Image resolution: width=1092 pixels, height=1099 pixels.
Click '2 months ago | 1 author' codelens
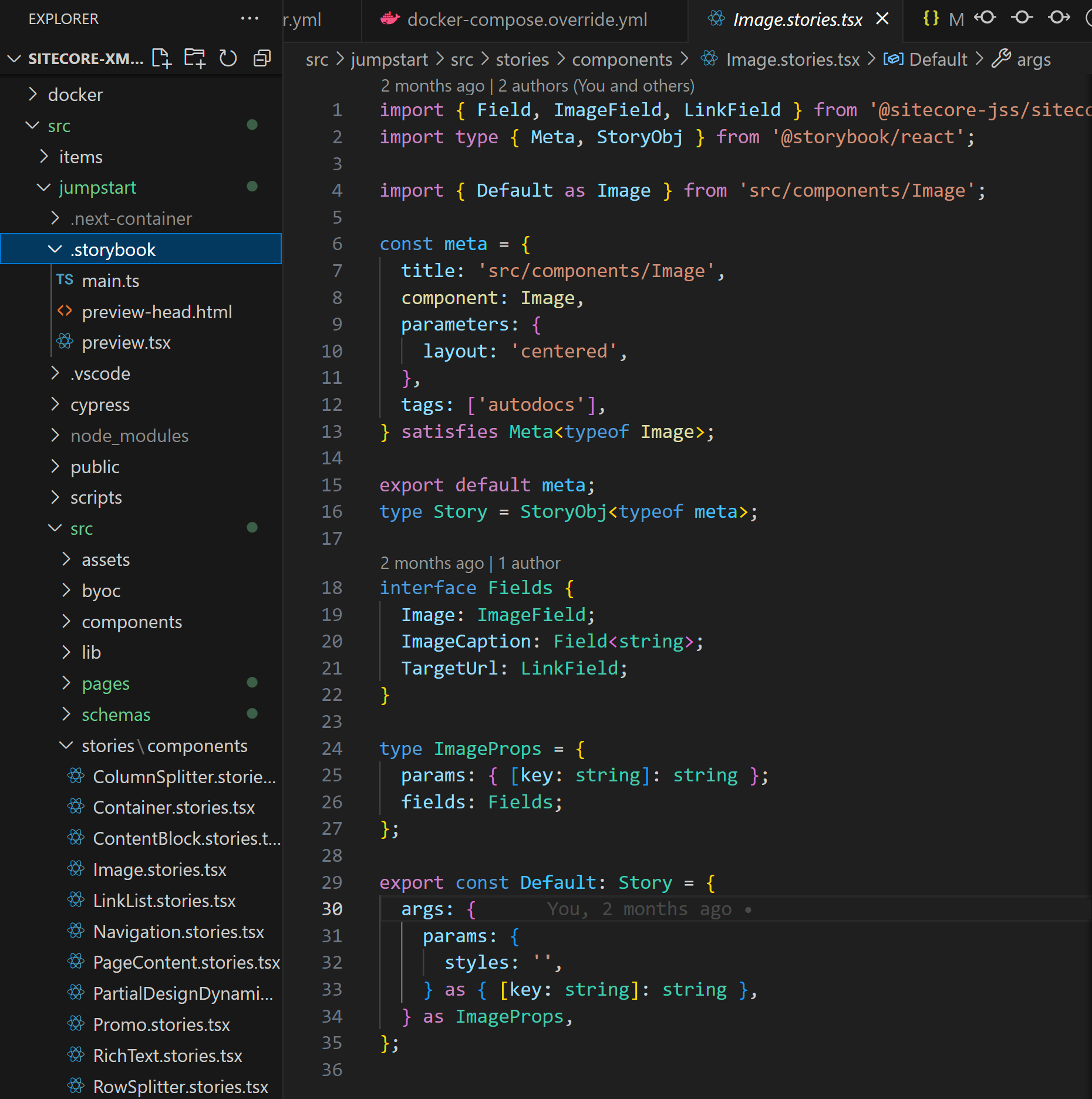pyautogui.click(x=470, y=563)
